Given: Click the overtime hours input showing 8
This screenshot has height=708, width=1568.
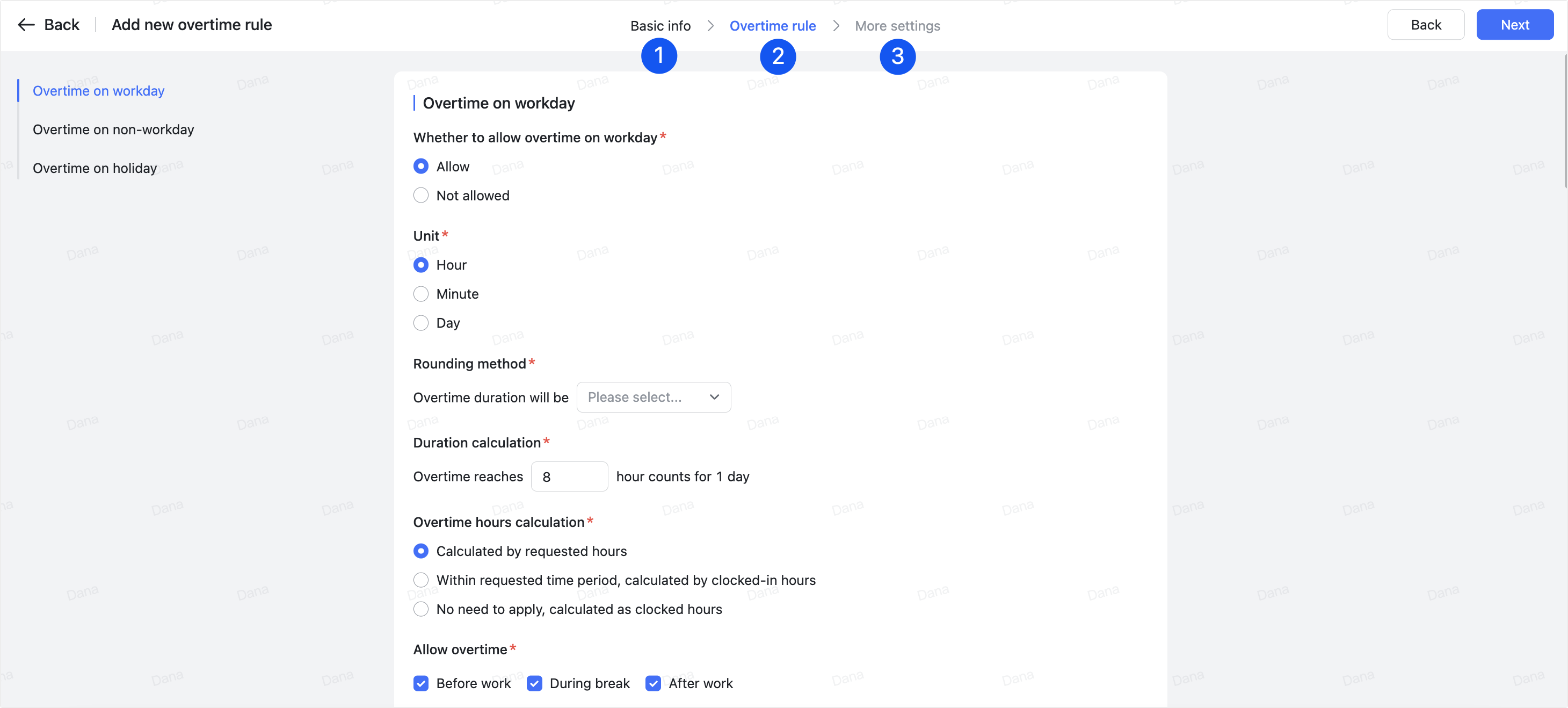Looking at the screenshot, I should click(x=569, y=476).
